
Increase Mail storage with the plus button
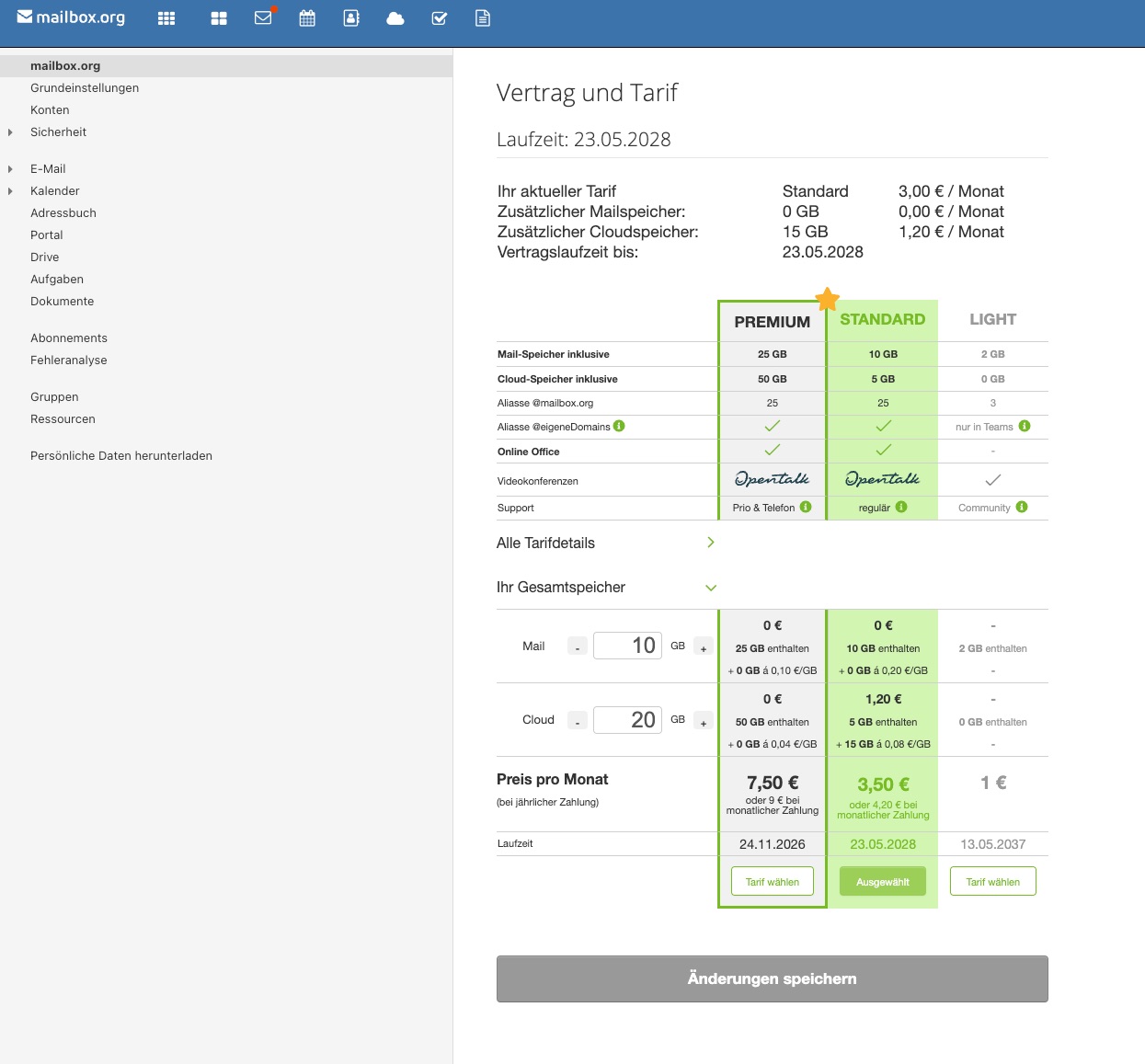coord(704,646)
